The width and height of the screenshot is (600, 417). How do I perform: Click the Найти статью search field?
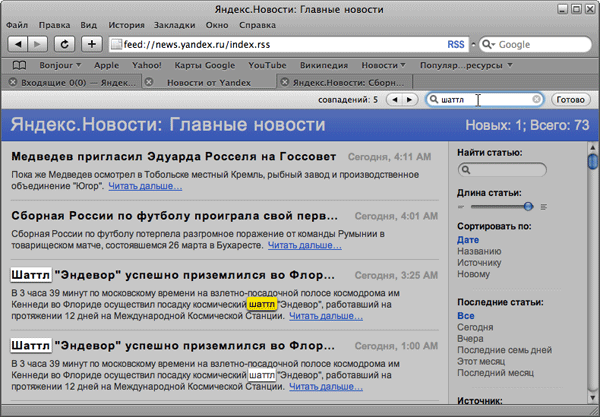[x=502, y=170]
